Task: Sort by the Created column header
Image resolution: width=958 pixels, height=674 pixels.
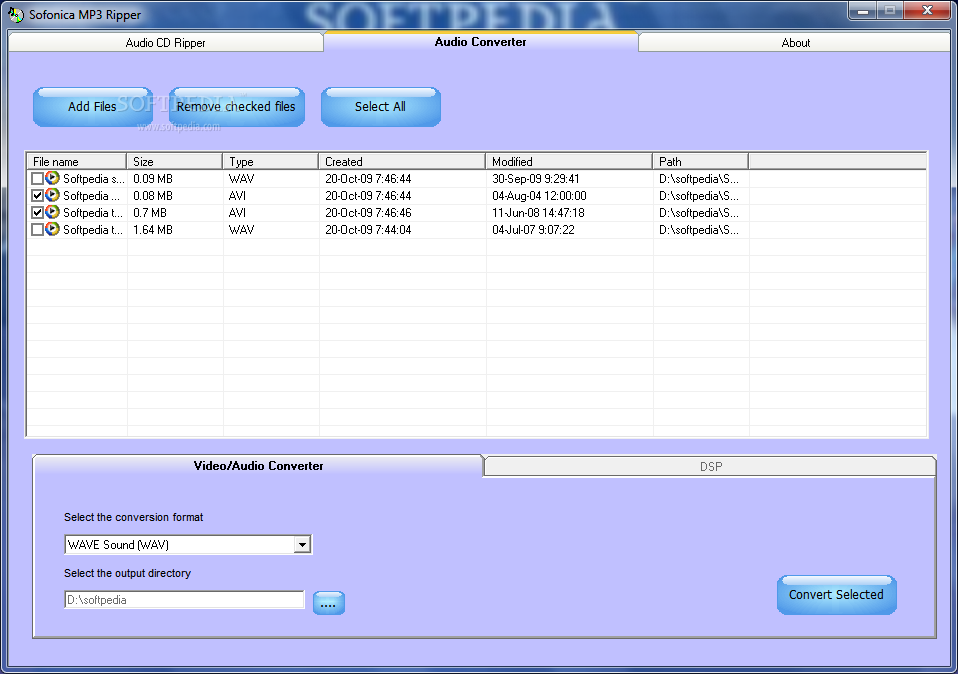Action: tap(402, 162)
